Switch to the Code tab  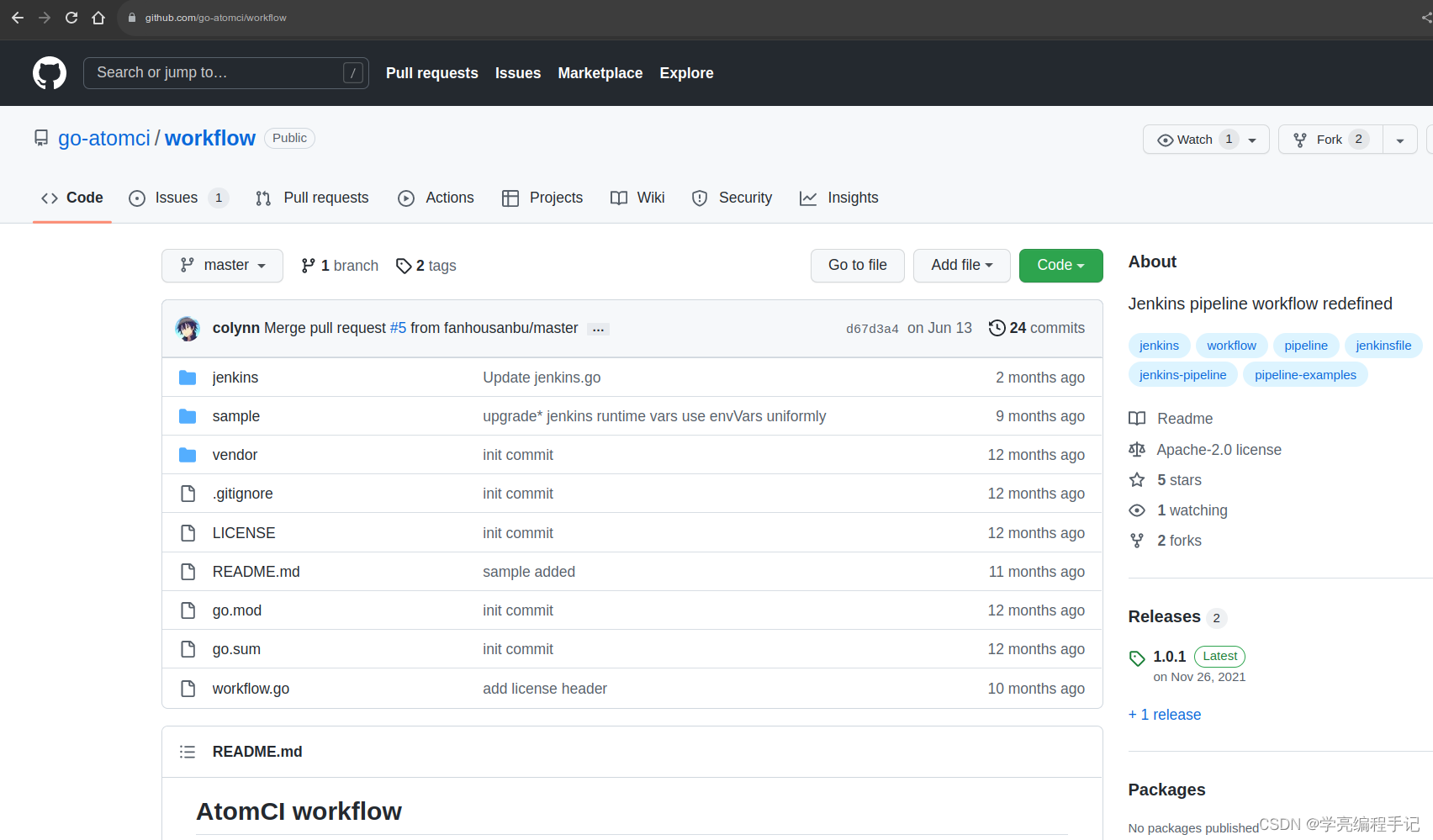coord(72,198)
